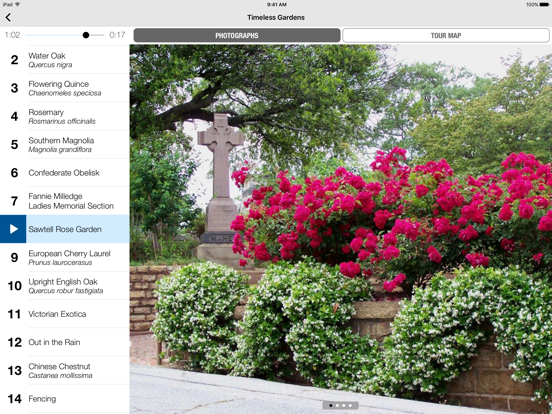552x414 pixels.
Task: Choose Southern Magnolia in the list
Action: click(65, 145)
